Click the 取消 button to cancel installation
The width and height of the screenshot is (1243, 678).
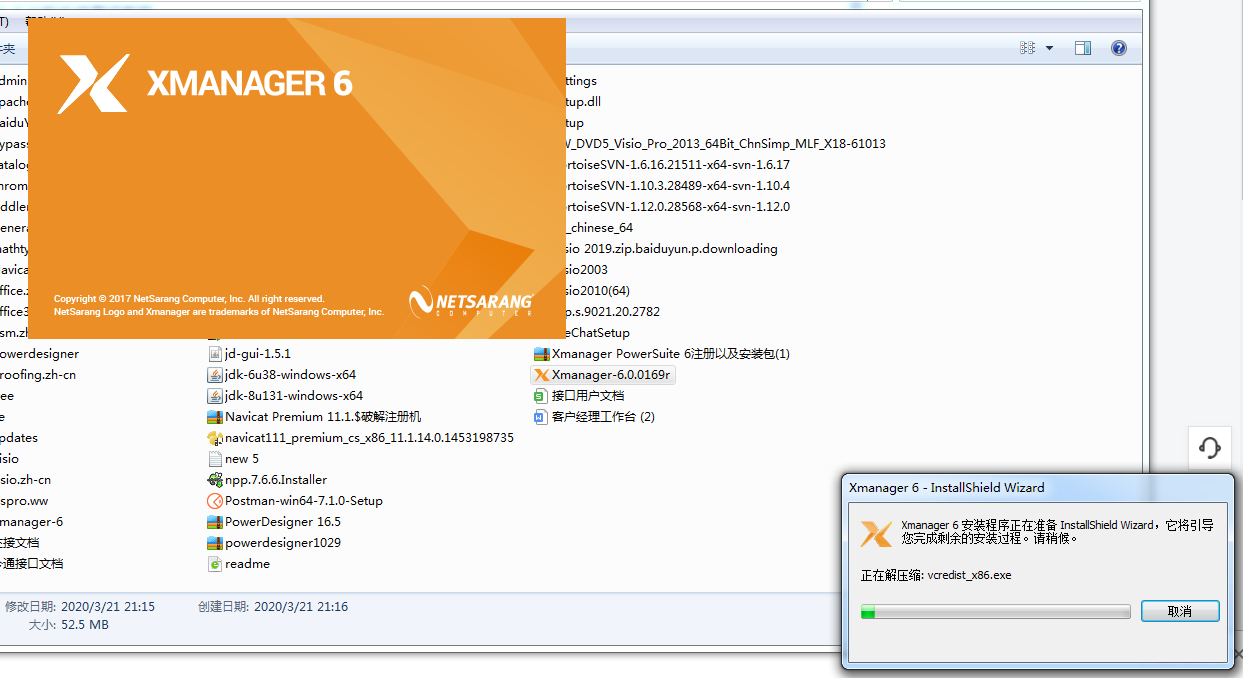(1179, 610)
